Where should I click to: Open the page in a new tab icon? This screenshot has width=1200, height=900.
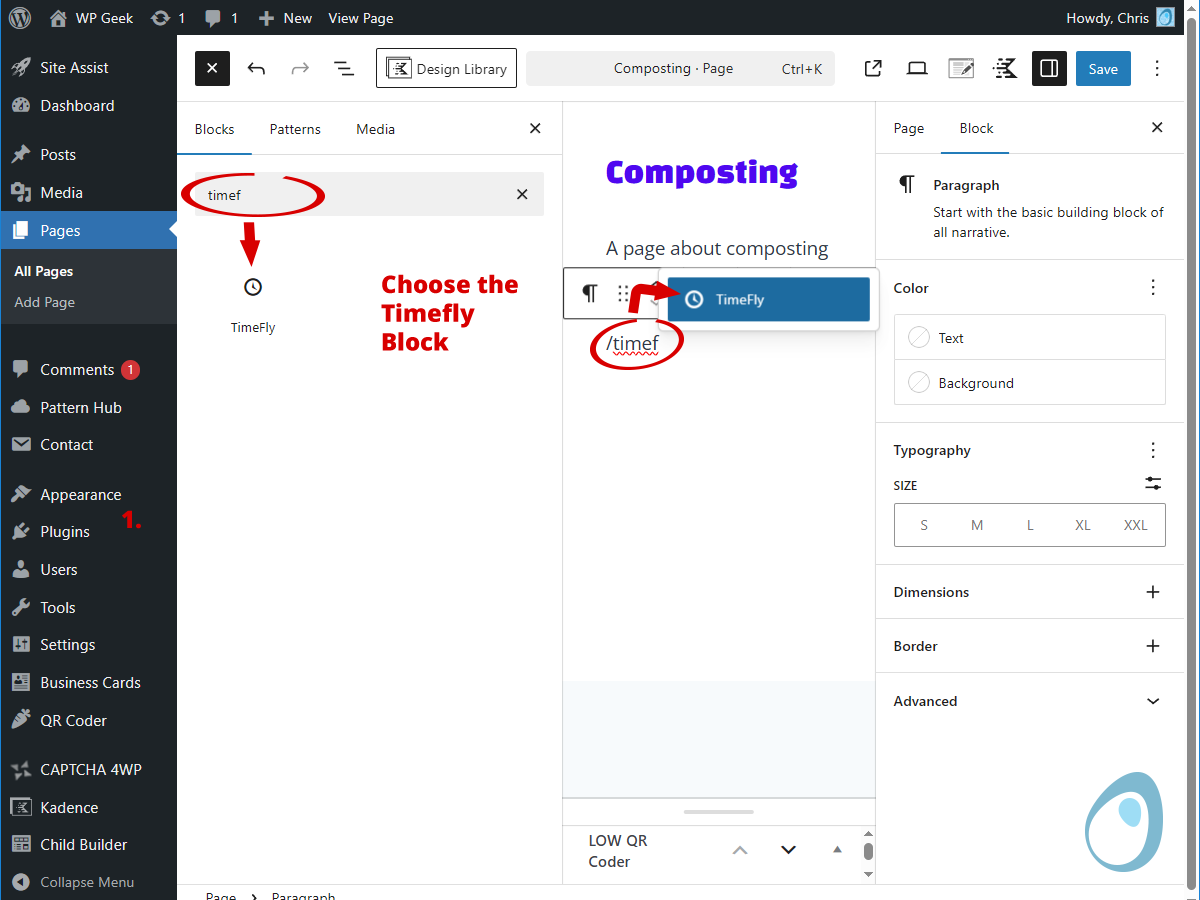point(872,68)
